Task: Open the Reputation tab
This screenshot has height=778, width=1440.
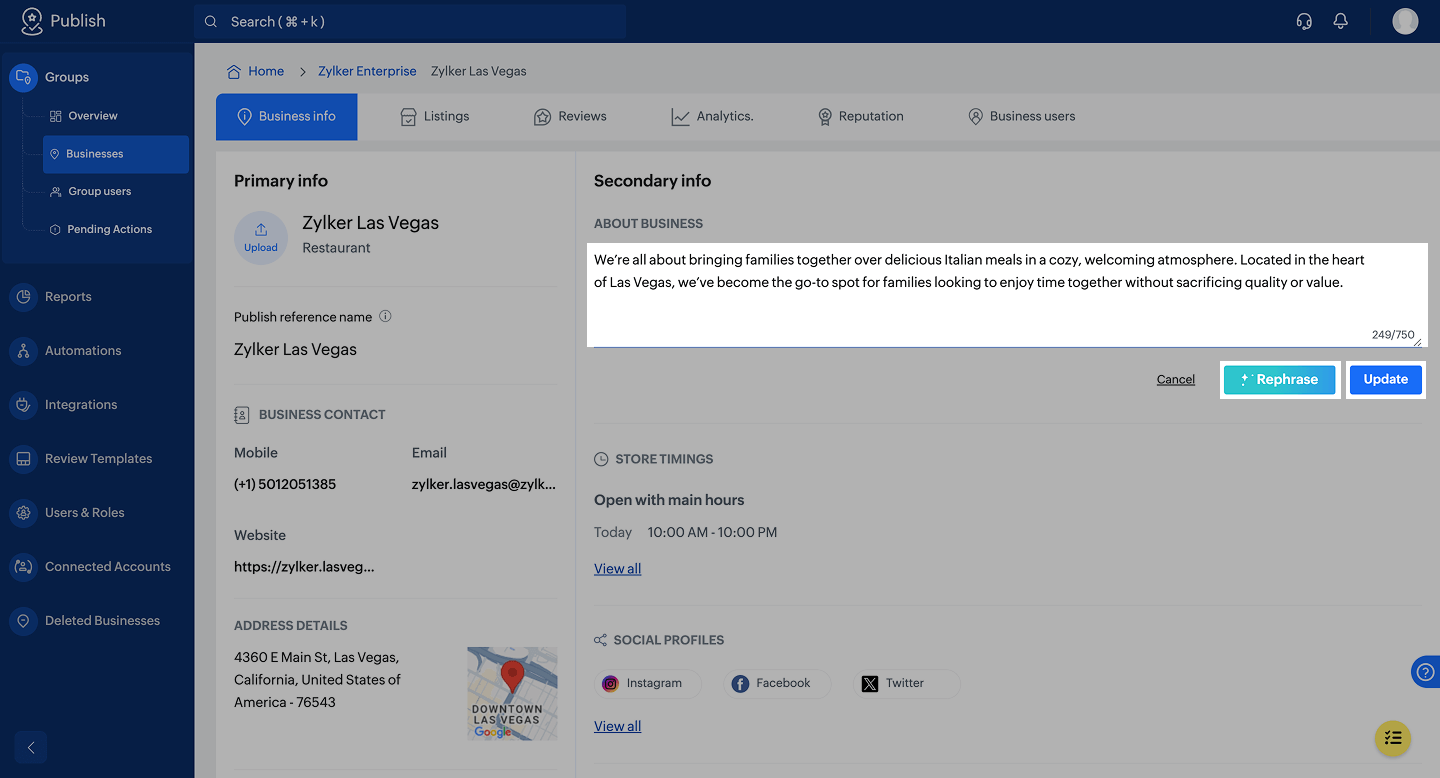Action: (x=860, y=117)
